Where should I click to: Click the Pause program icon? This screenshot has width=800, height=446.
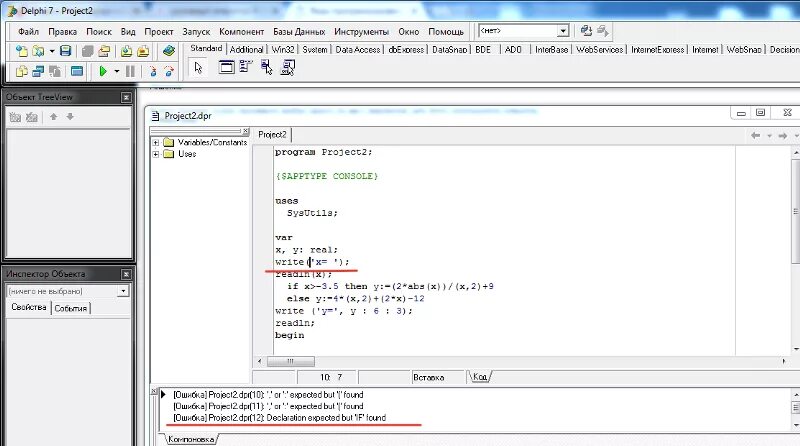(130, 71)
